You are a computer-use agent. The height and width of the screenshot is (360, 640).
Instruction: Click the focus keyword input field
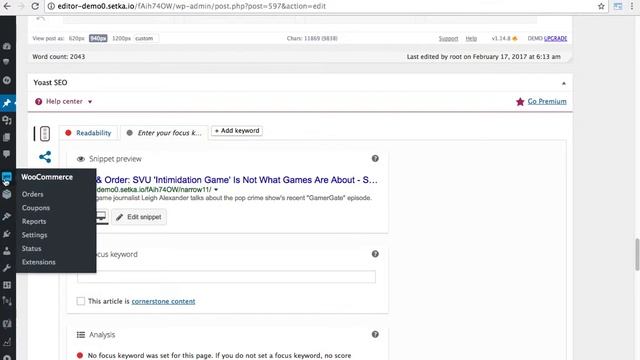[x=226, y=277]
